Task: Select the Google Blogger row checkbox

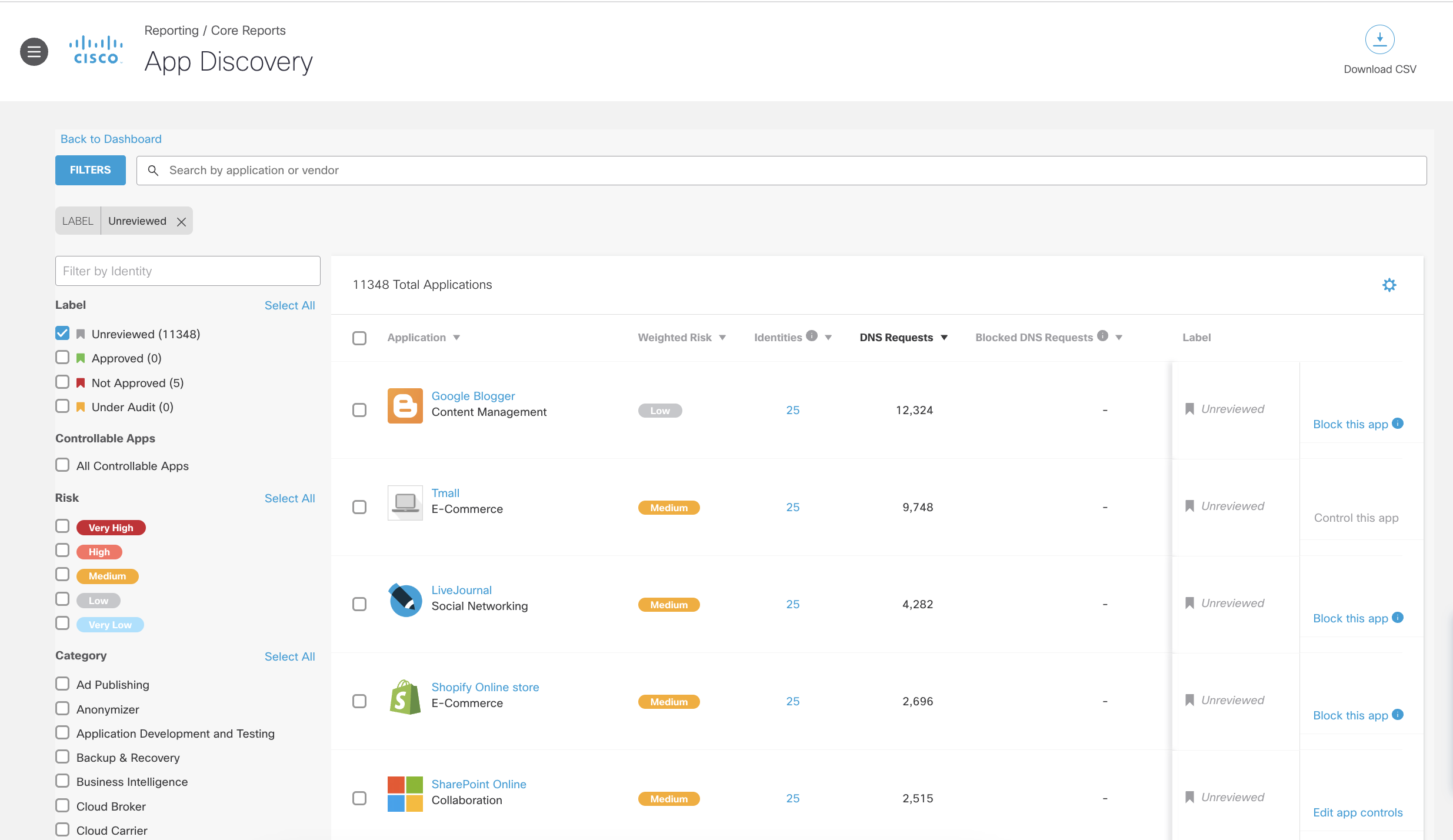Action: (x=359, y=410)
